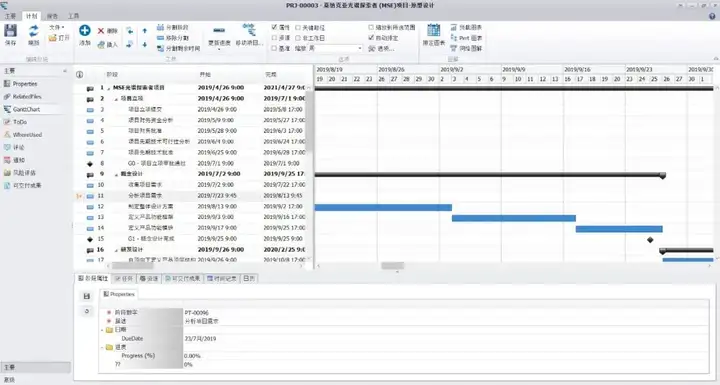Enable the critical path checkbox
Screen dimensions: 720x385
[298, 28]
